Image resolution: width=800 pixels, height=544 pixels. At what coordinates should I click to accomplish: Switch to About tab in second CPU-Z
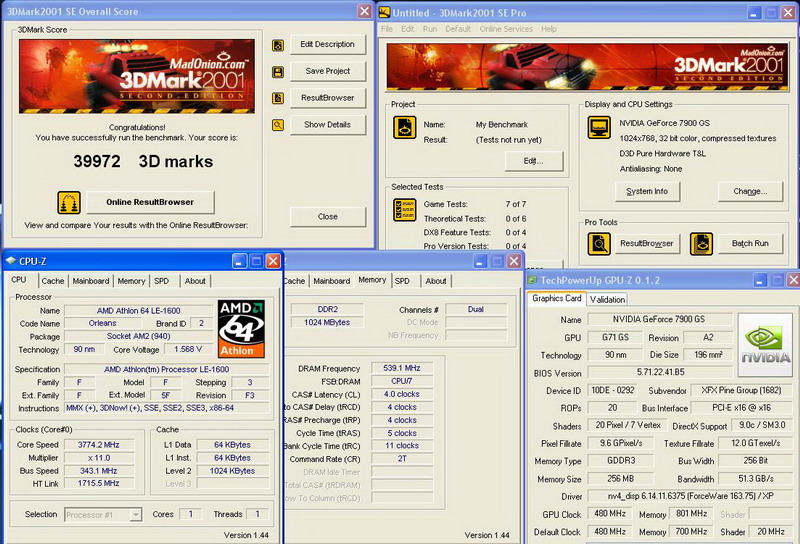tap(436, 281)
